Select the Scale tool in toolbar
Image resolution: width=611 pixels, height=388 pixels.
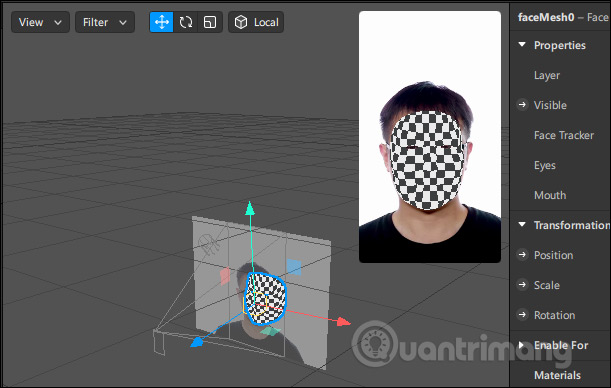pos(210,22)
